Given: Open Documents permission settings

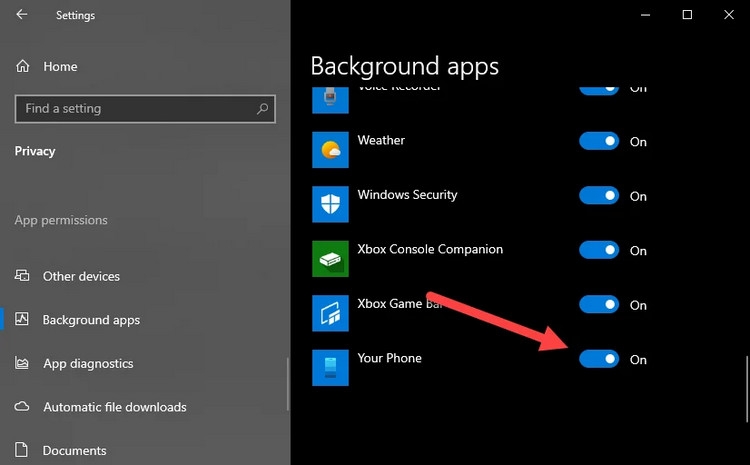Looking at the screenshot, I should coord(75,451).
